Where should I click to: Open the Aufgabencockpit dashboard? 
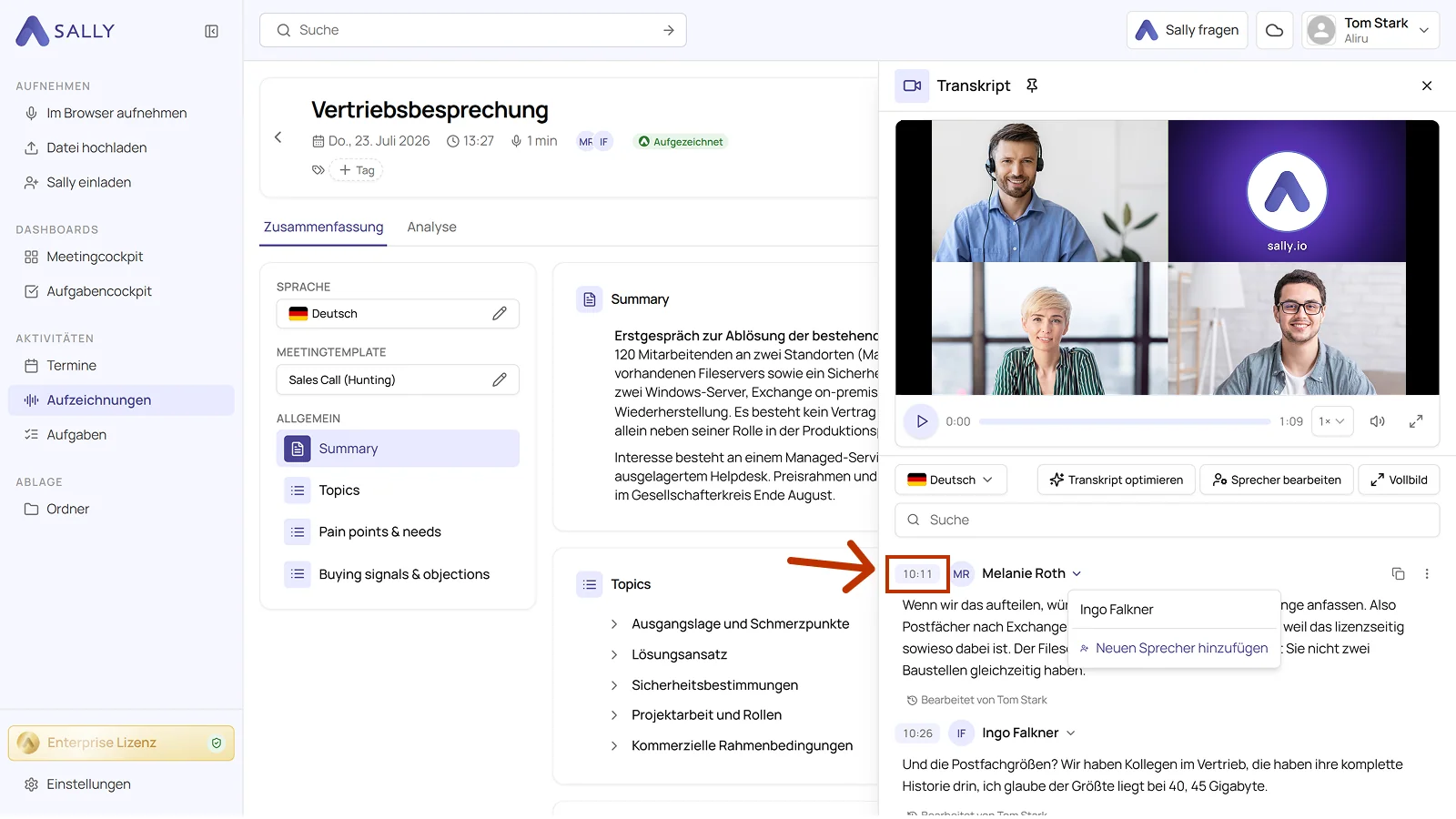(121, 291)
